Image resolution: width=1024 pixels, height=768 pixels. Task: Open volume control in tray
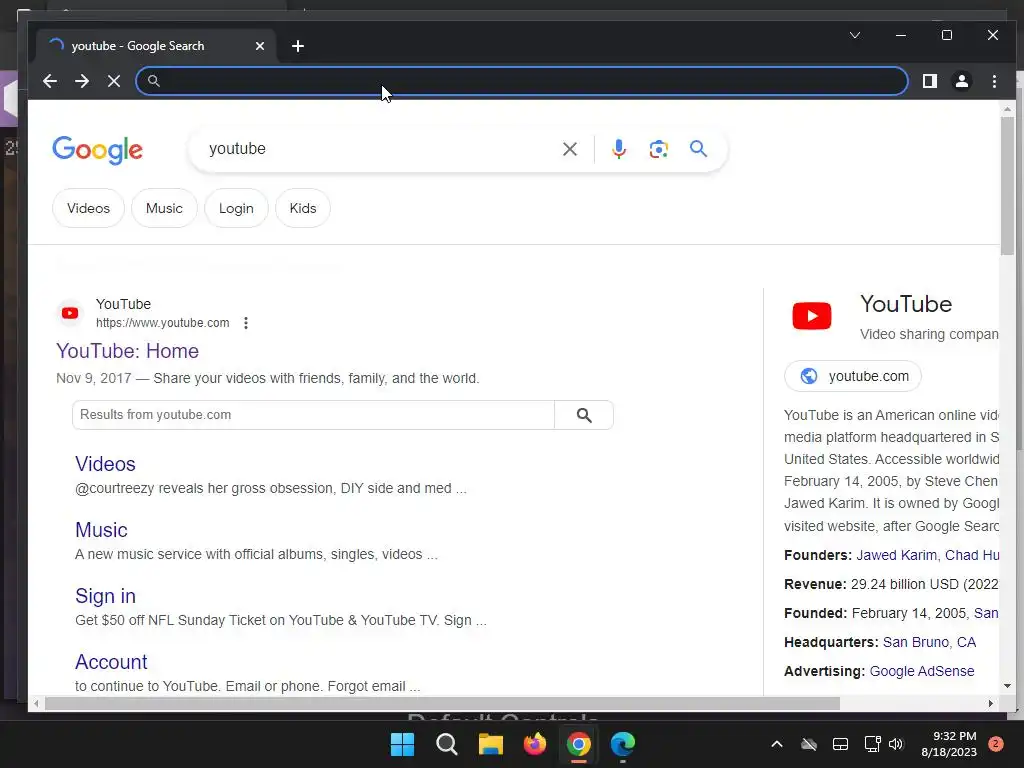coord(896,744)
